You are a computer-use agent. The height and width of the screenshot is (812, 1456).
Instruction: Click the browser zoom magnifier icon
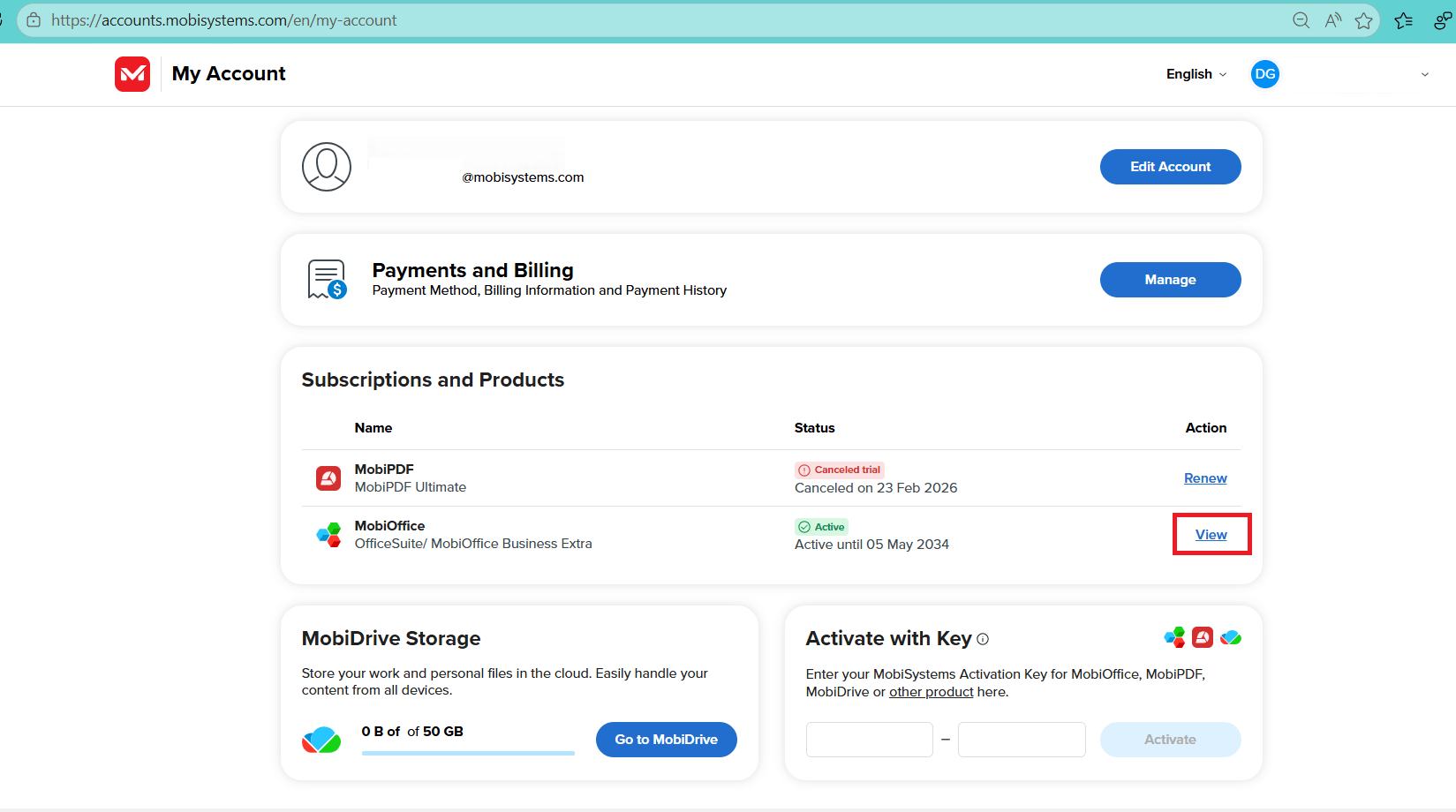point(1301,20)
